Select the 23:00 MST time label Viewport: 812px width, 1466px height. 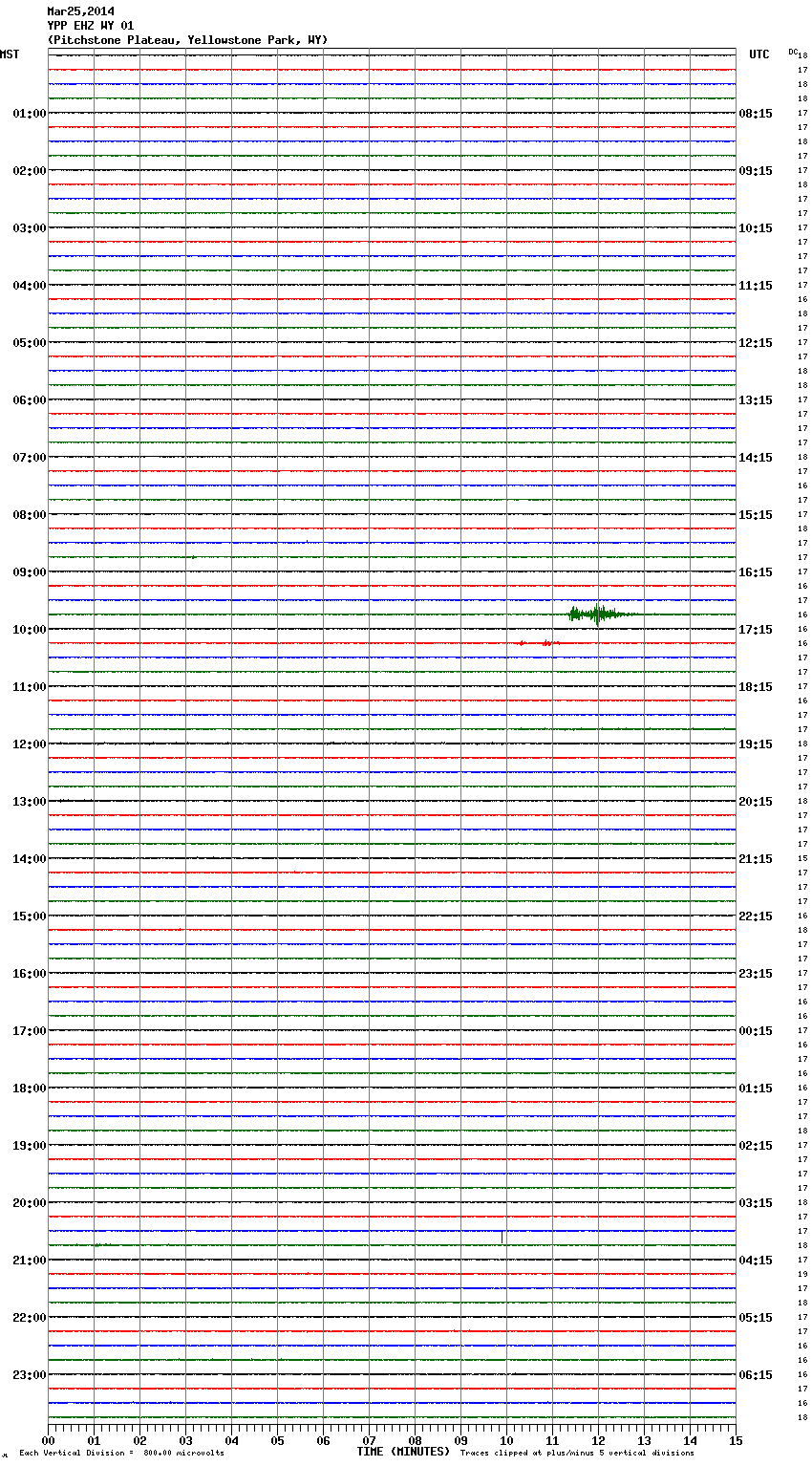pos(29,1375)
